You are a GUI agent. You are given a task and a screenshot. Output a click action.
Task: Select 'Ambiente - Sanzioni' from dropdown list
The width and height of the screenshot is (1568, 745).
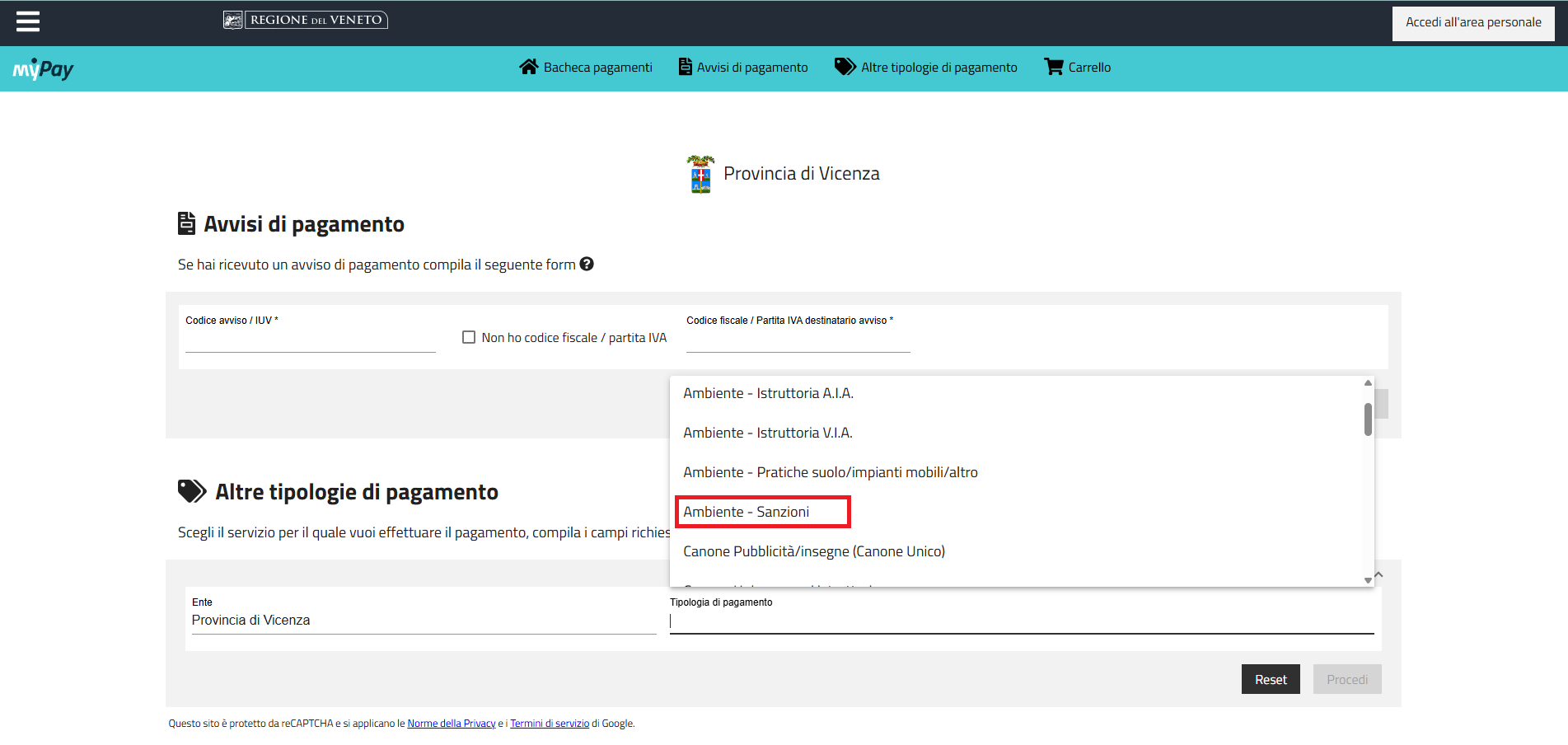[747, 512]
